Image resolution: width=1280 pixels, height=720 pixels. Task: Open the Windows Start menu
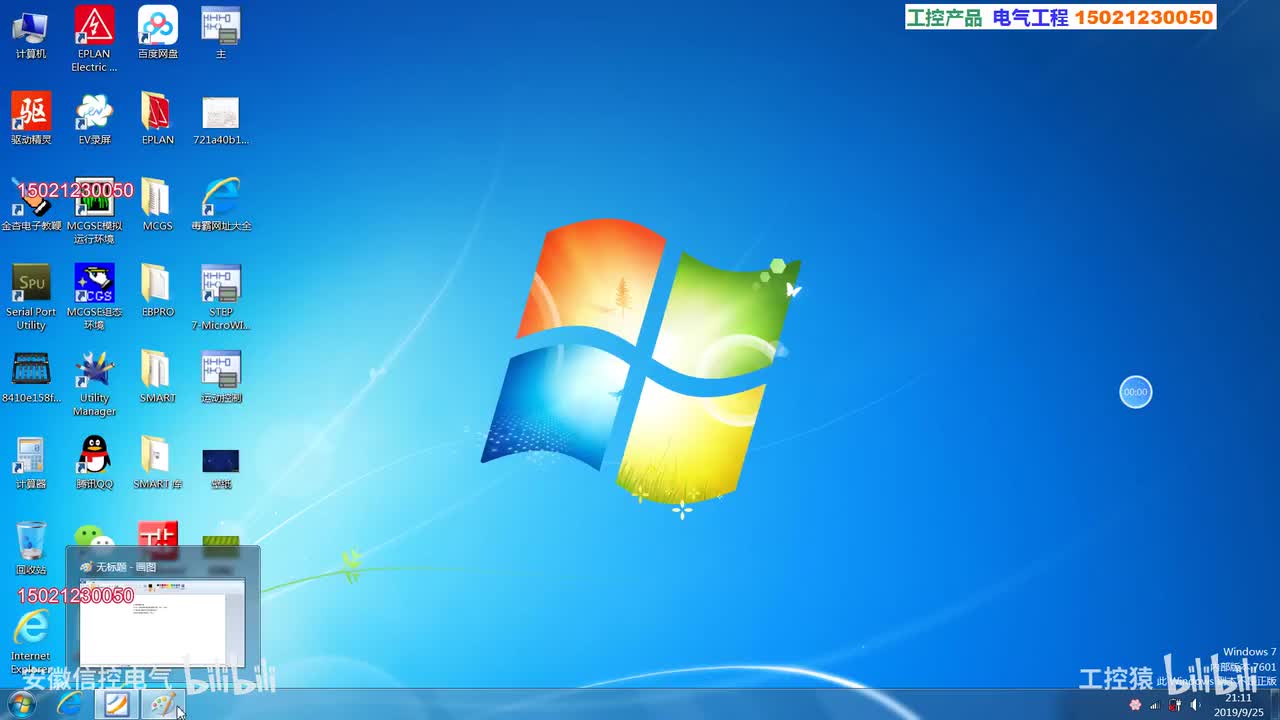tap(21, 704)
